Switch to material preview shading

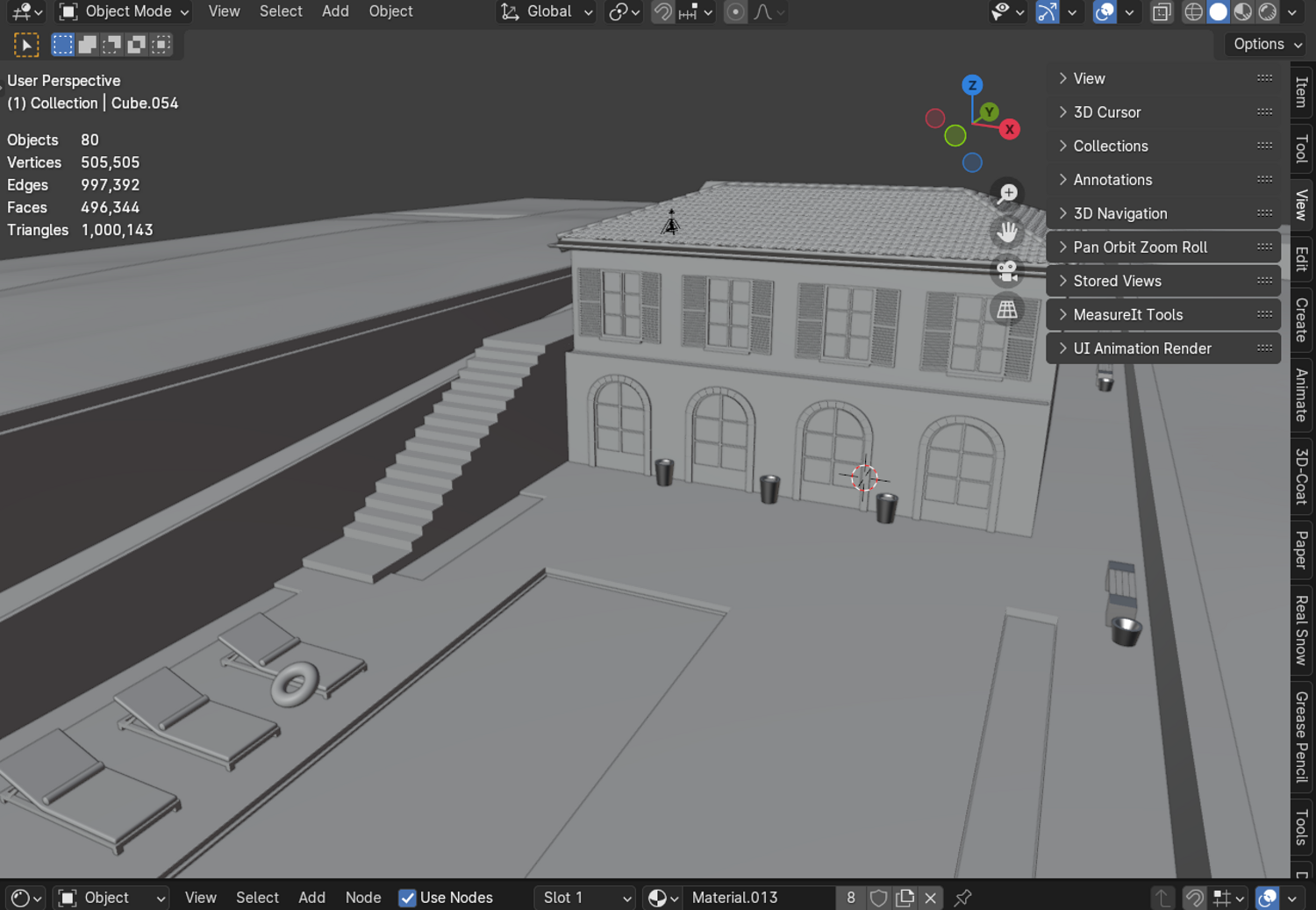coord(1242,11)
